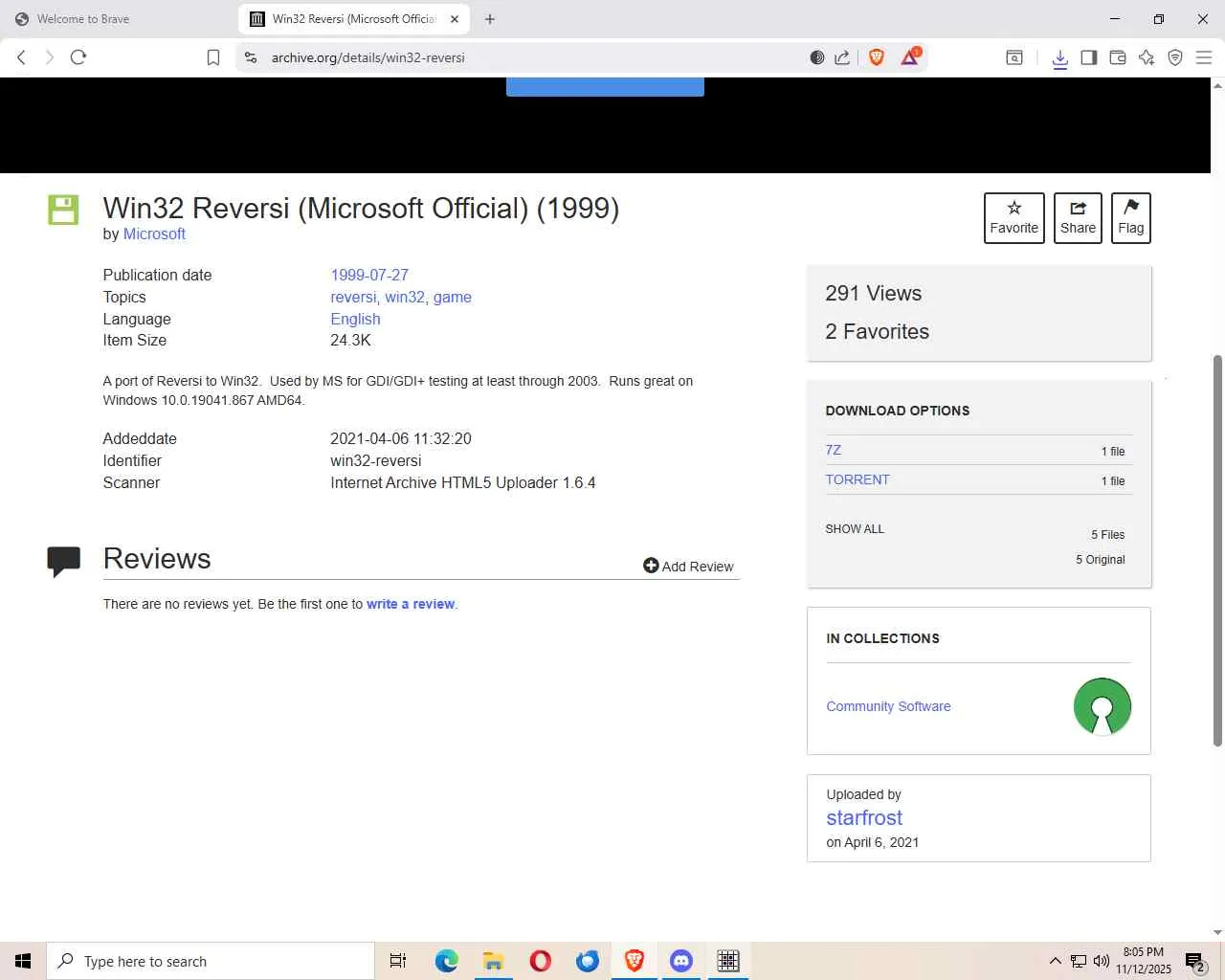Toggle the Brave sidebar panel
The image size is (1225, 980).
(x=1088, y=57)
